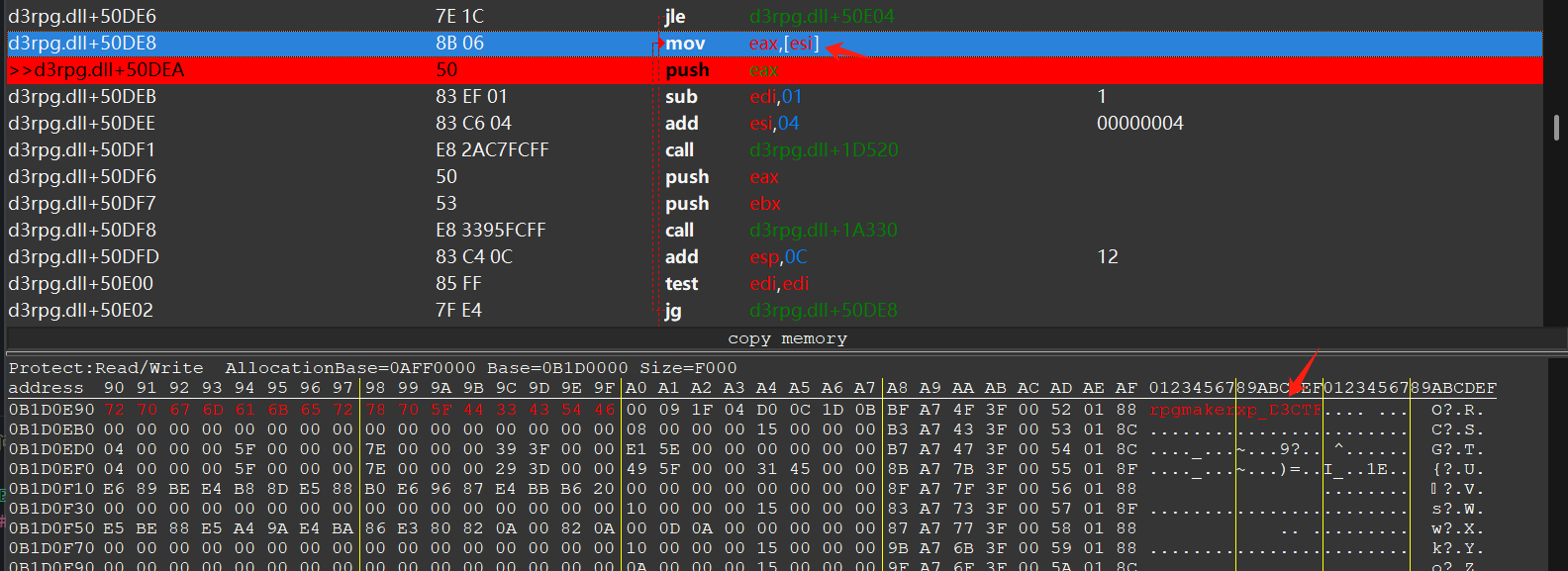Screen dimensions: 1568x571
Task: Click the Size=F000 text
Action: pyautogui.click(x=688, y=368)
